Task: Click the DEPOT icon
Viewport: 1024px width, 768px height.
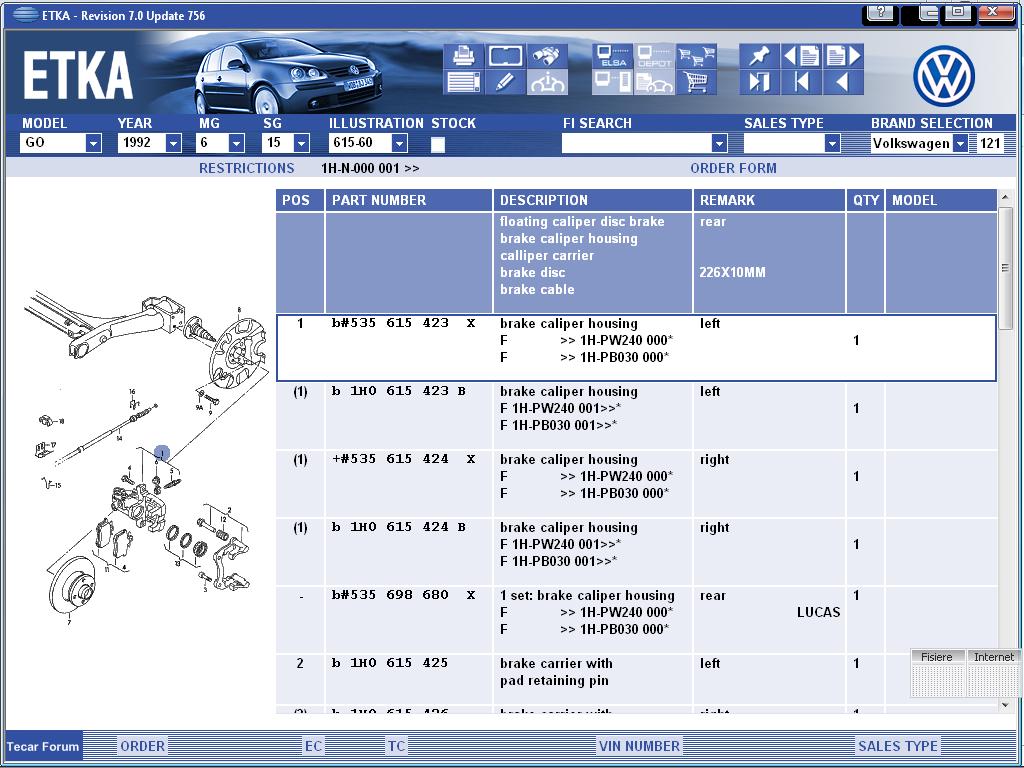Action: (654, 56)
